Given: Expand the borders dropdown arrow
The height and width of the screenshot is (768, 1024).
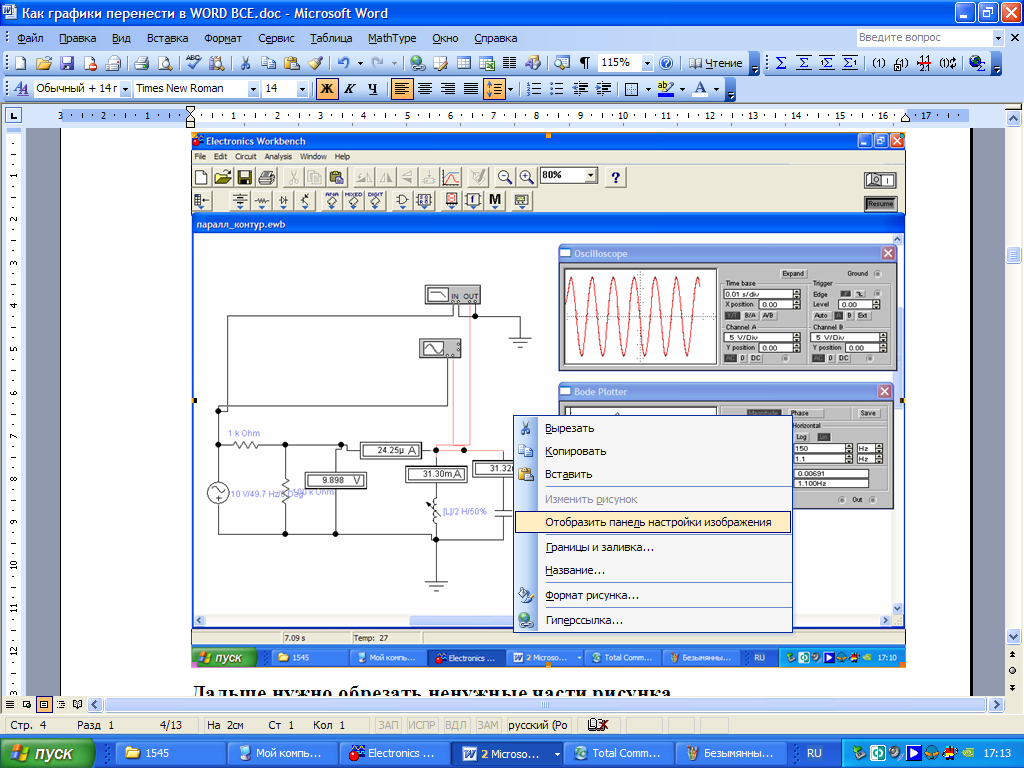Looking at the screenshot, I should click(648, 89).
